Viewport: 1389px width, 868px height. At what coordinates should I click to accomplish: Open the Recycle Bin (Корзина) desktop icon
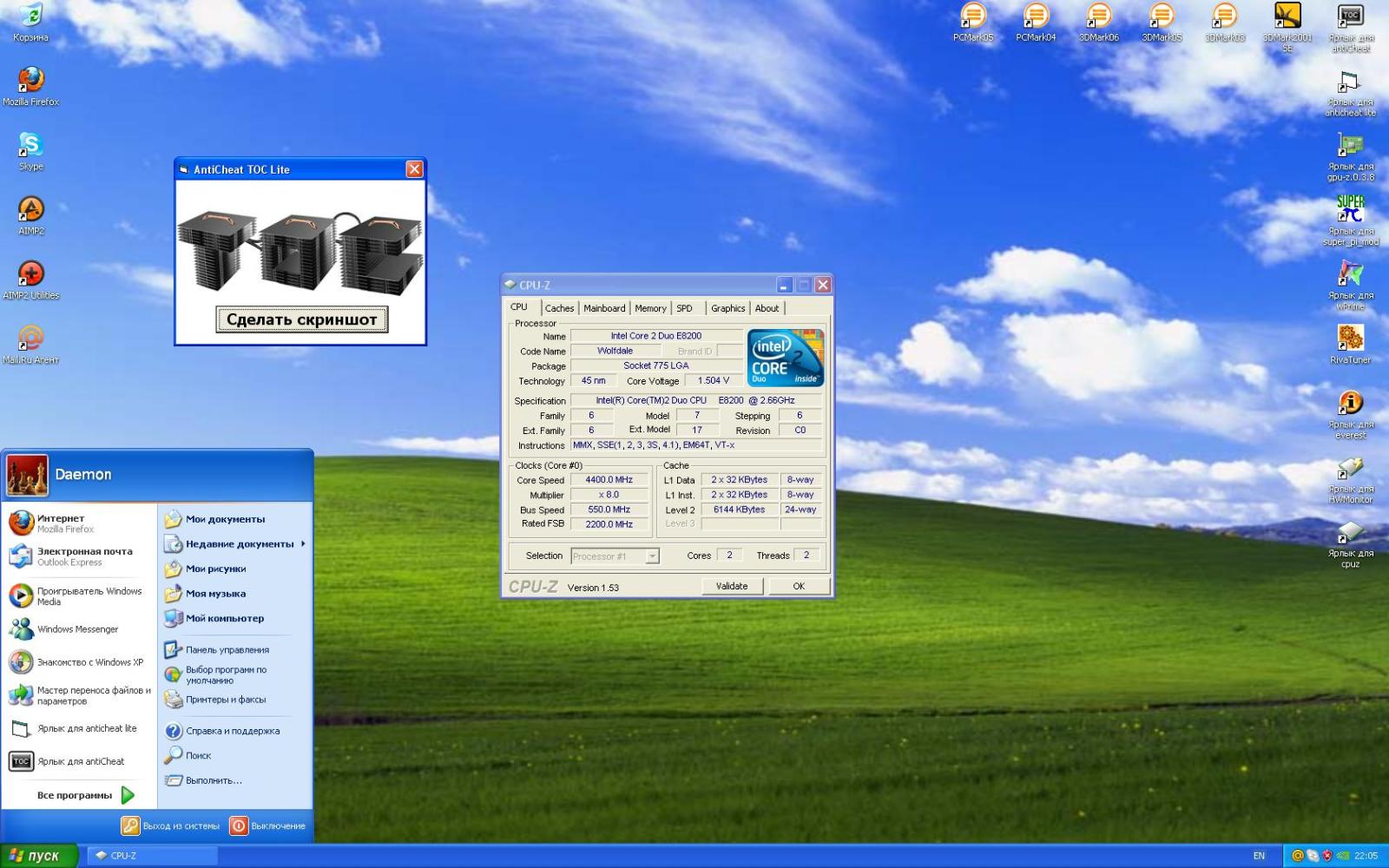(30, 22)
